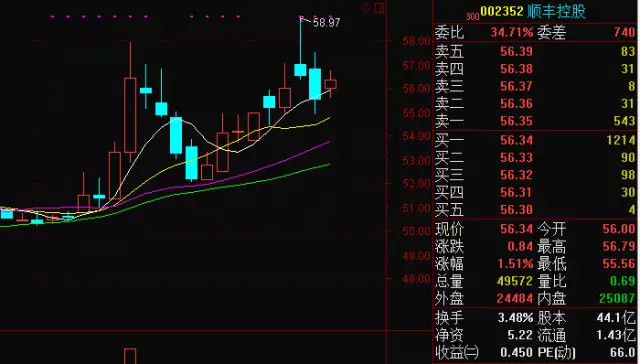Click the 54.00 price axis label
The height and width of the screenshot is (364, 640).
[x=416, y=136]
